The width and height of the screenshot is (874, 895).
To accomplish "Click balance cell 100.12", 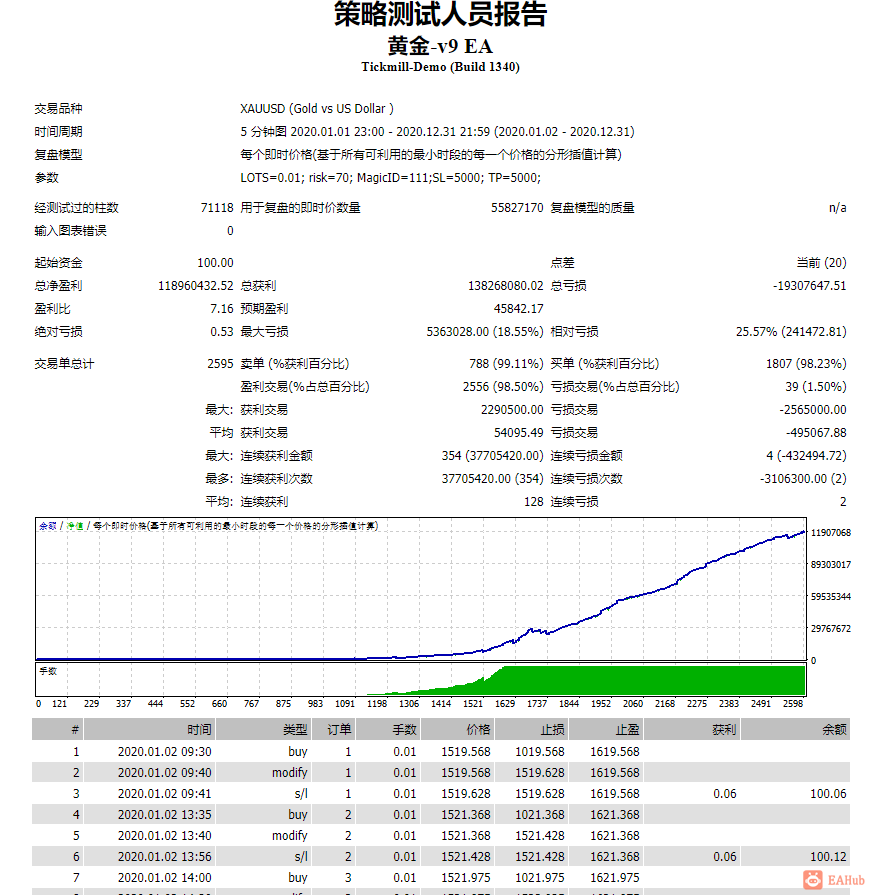I will pyautogui.click(x=828, y=857).
